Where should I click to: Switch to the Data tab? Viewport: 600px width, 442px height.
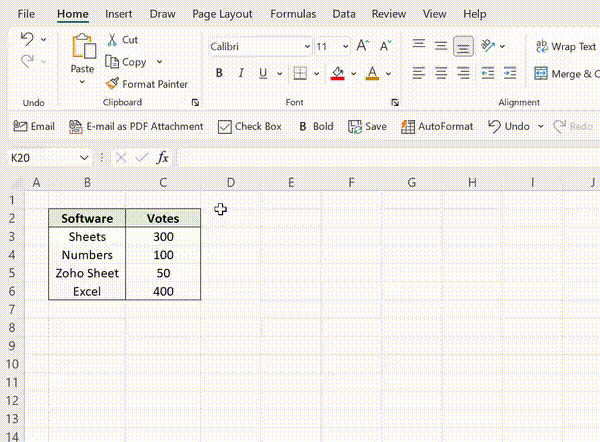[x=344, y=14]
